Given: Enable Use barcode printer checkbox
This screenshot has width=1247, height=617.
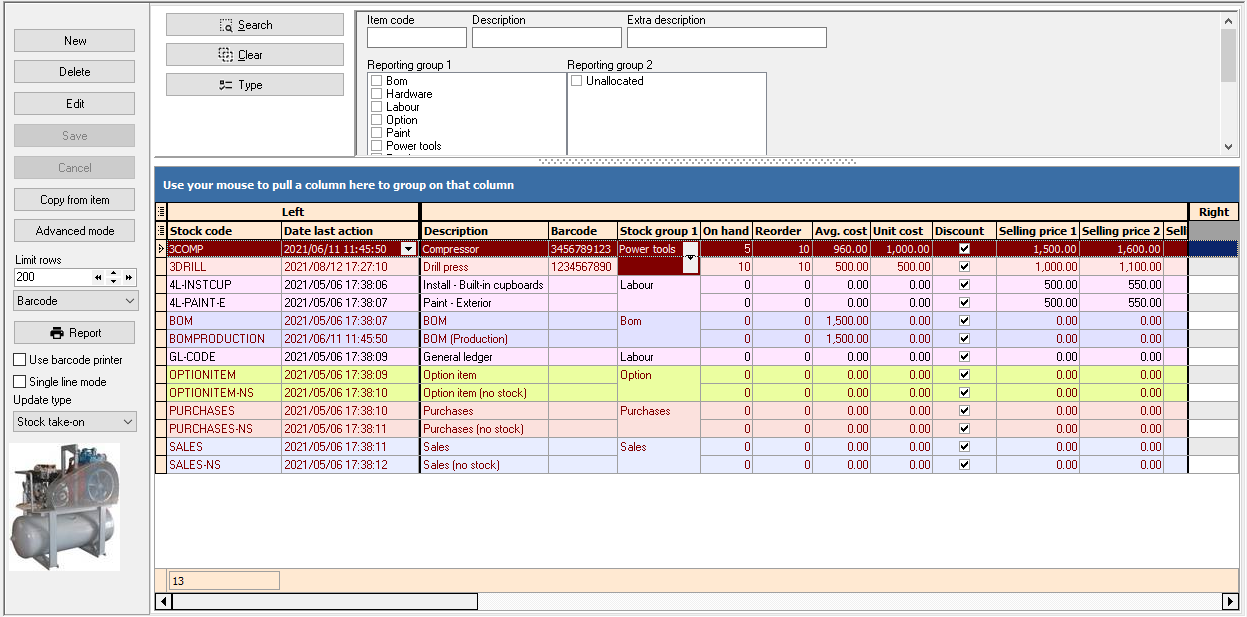Looking at the screenshot, I should tap(20, 360).
